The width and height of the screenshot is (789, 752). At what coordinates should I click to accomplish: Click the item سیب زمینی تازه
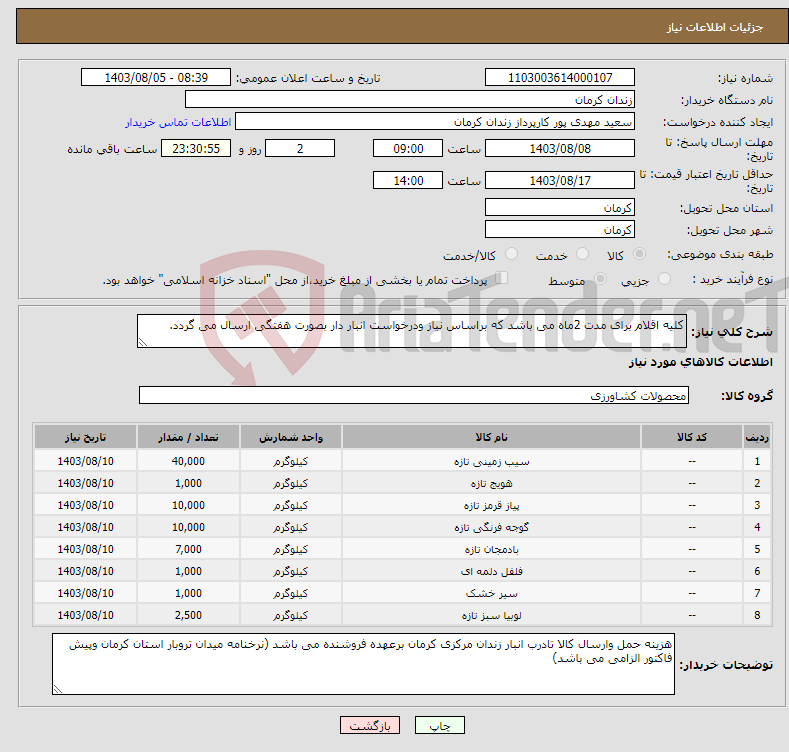[491, 462]
